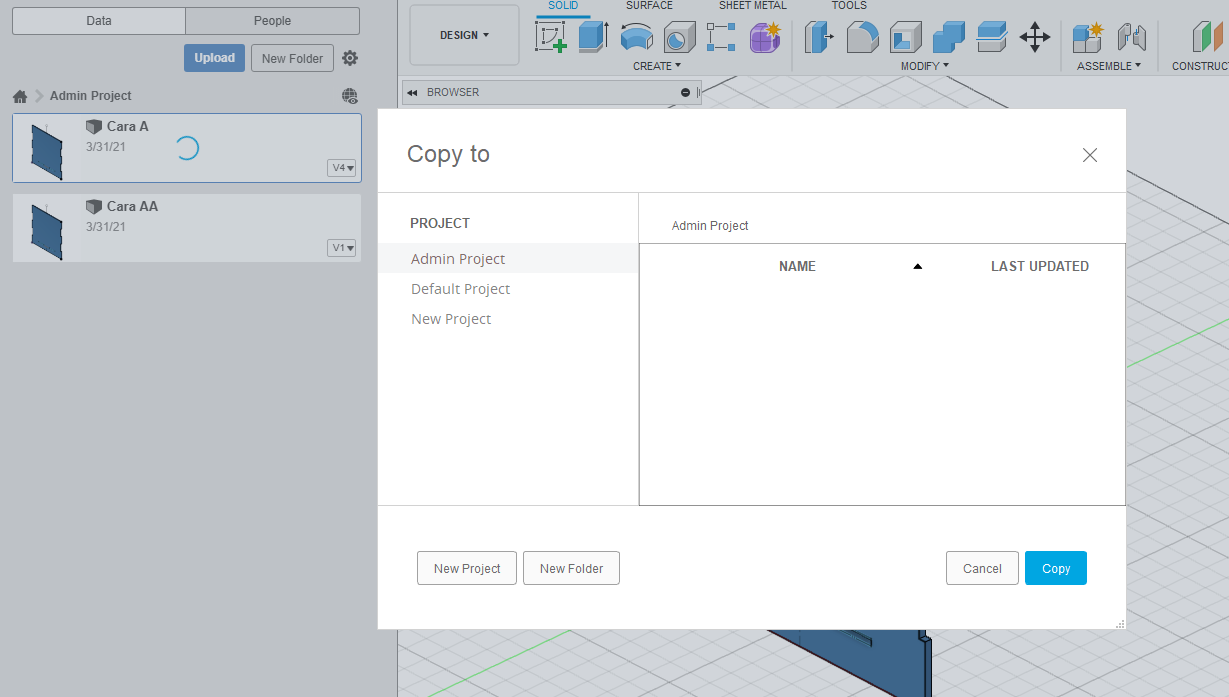The image size is (1229, 697).
Task: Click Admin Project path label in dialog
Action: [710, 226]
